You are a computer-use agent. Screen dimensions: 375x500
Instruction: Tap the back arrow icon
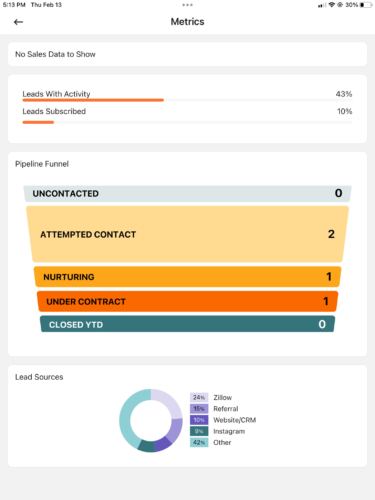coord(18,22)
